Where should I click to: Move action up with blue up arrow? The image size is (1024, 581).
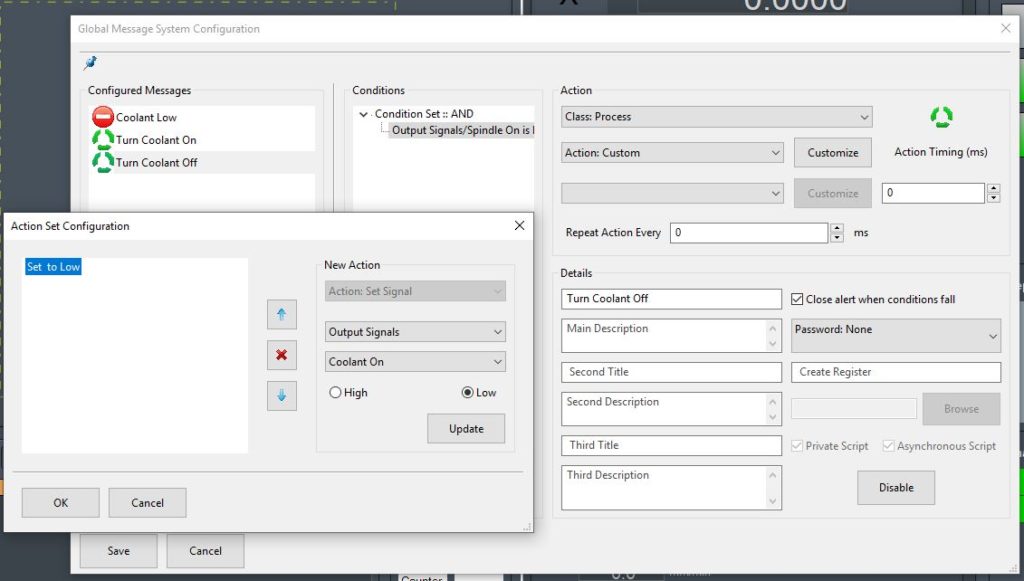click(281, 314)
